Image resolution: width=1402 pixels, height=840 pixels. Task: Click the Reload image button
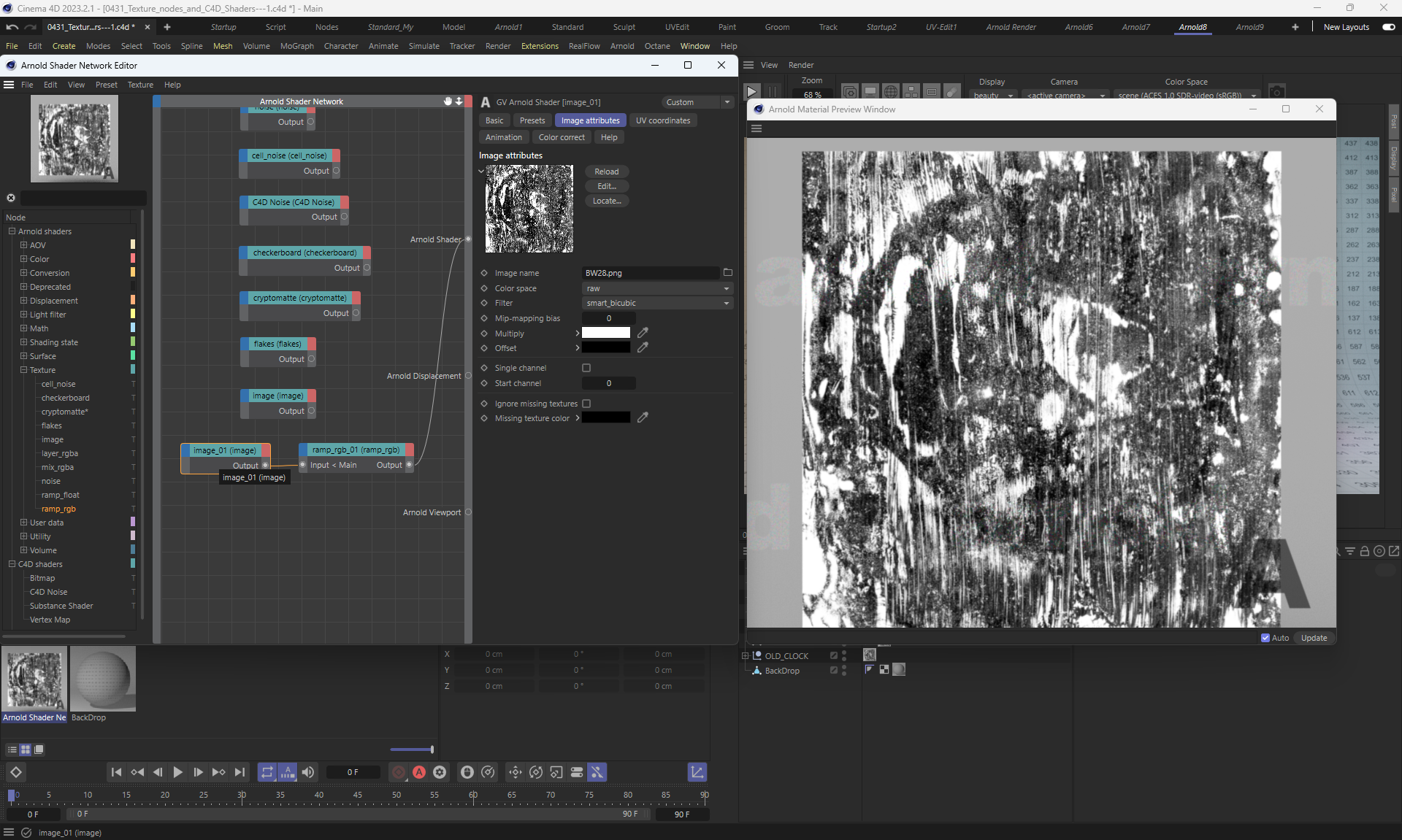coord(606,172)
